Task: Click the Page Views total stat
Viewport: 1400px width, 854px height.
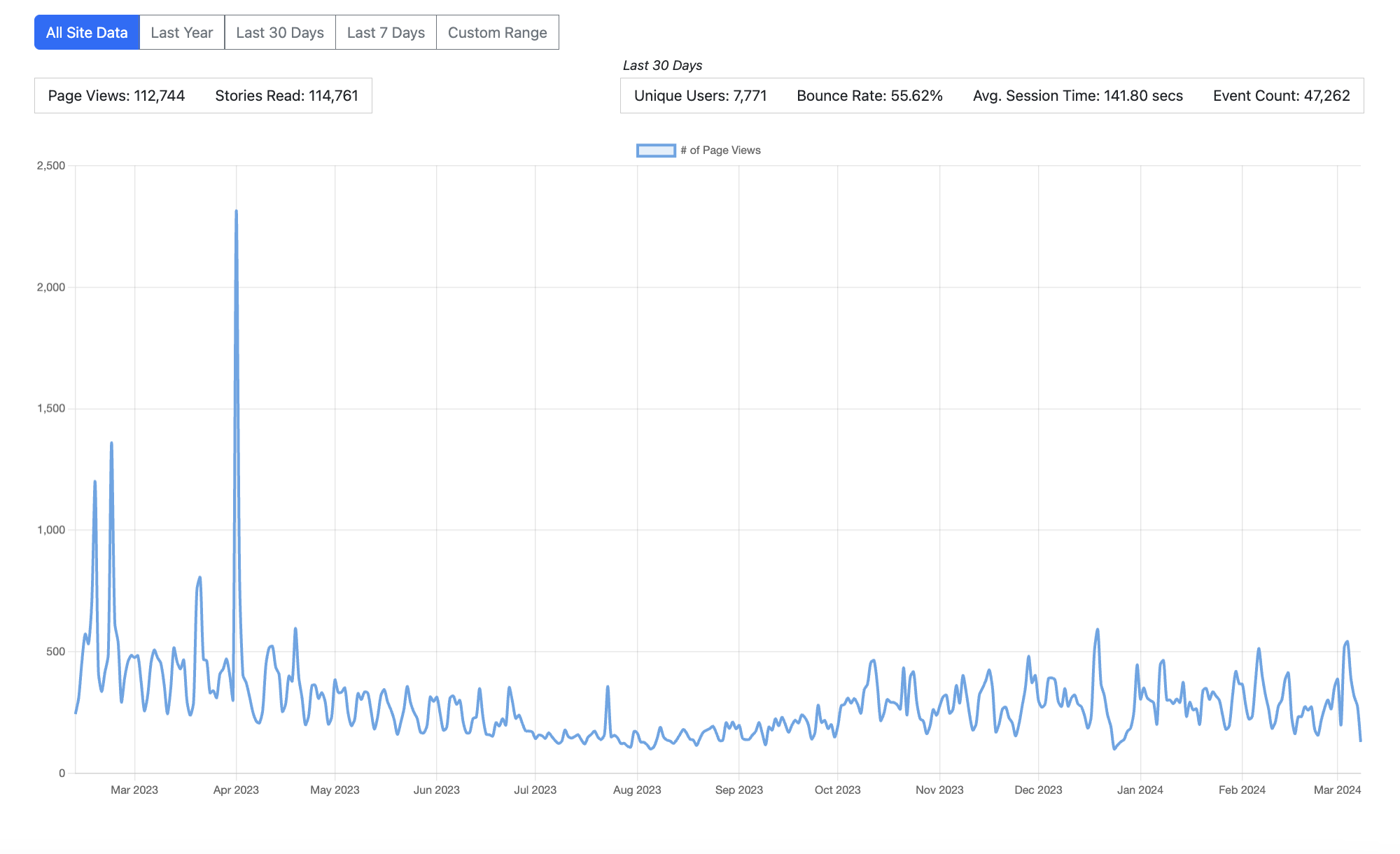Action: pyautogui.click(x=116, y=96)
